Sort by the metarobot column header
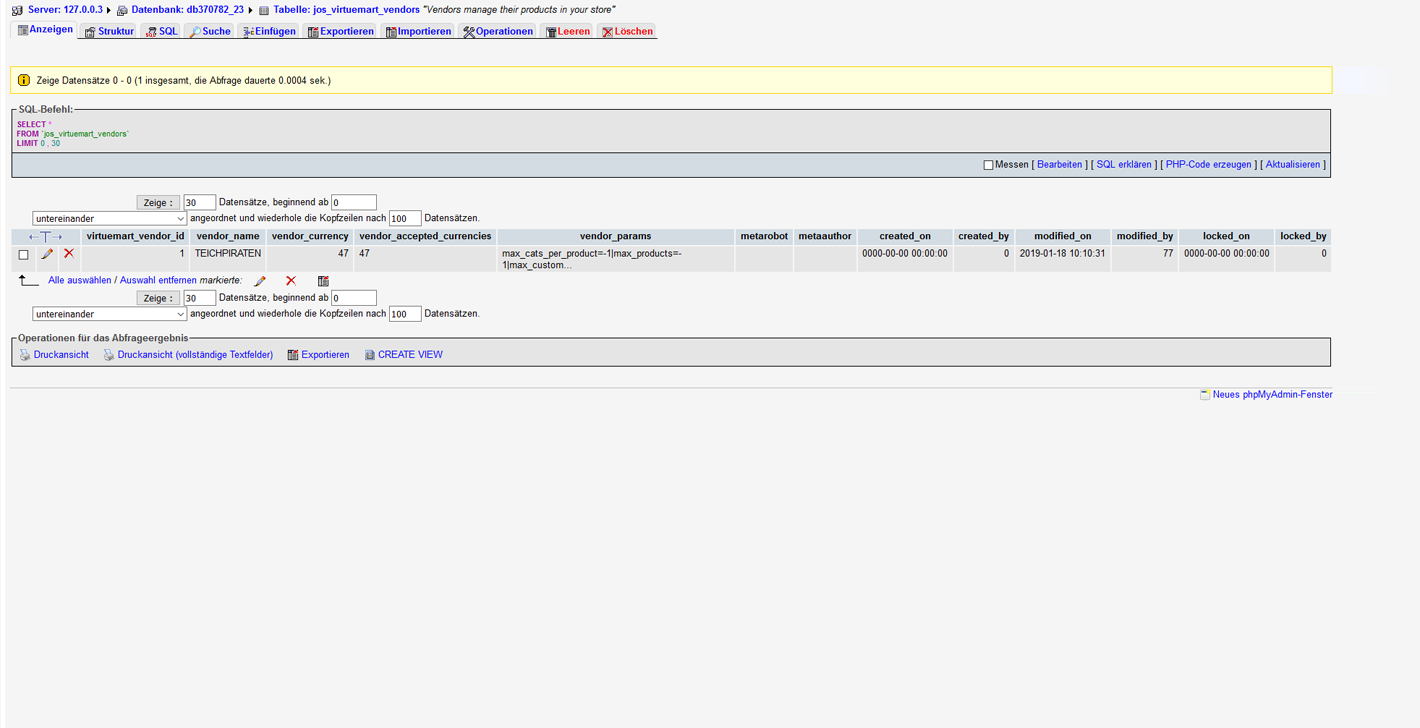This screenshot has width=1420, height=728. [764, 237]
